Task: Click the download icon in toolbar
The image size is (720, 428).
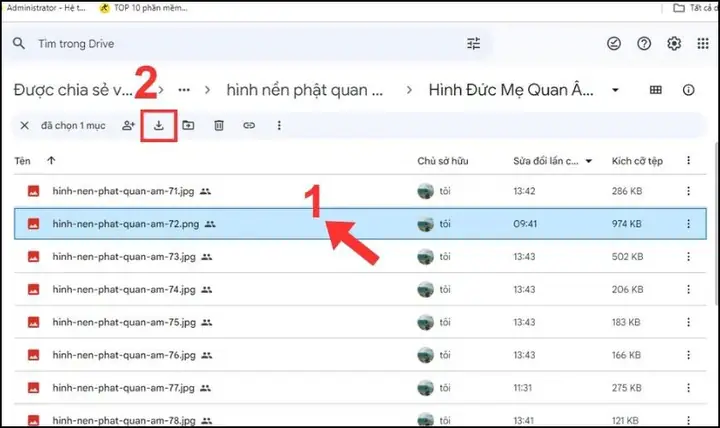Action: tap(158, 125)
